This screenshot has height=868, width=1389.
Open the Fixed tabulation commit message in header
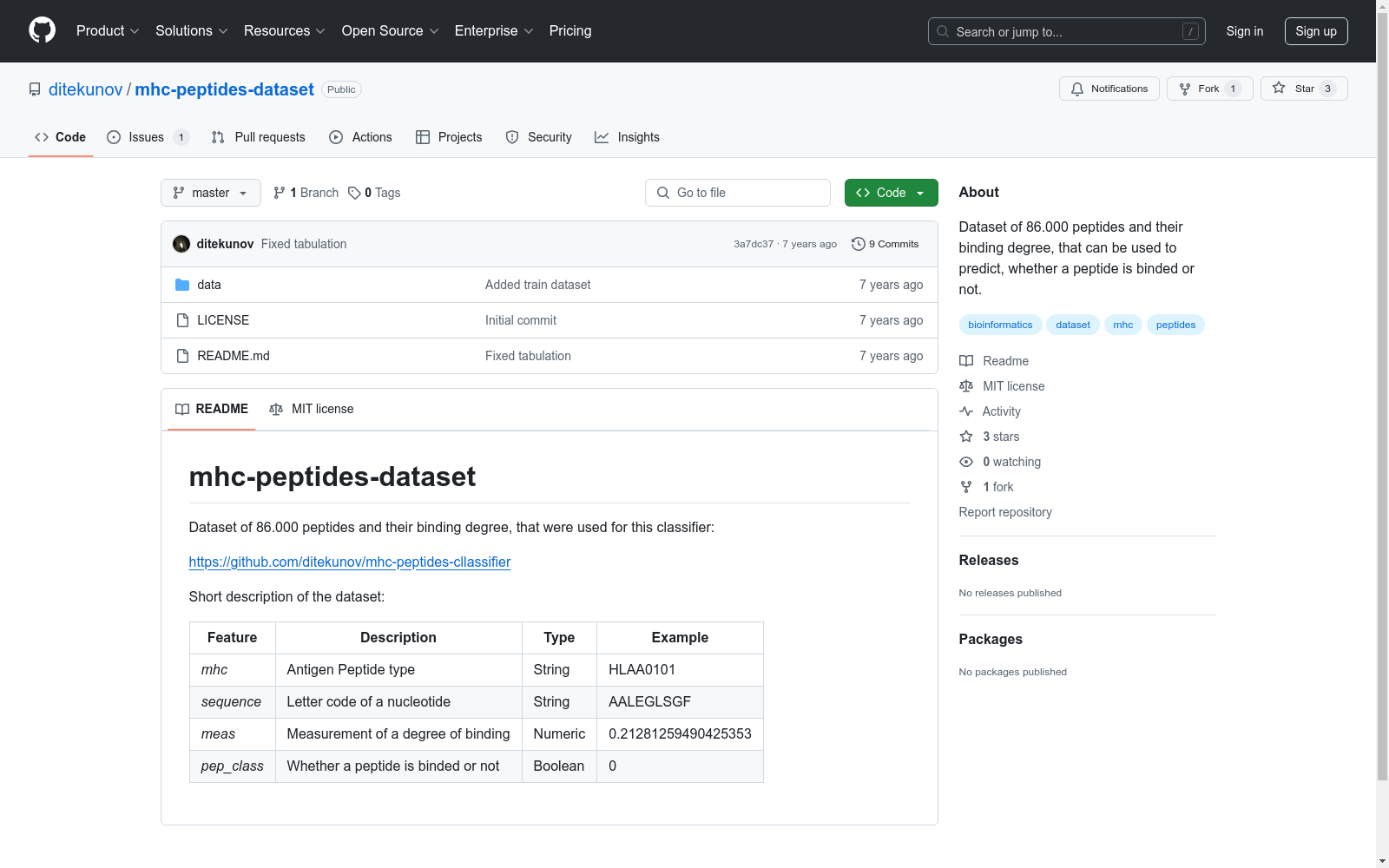coord(304,244)
